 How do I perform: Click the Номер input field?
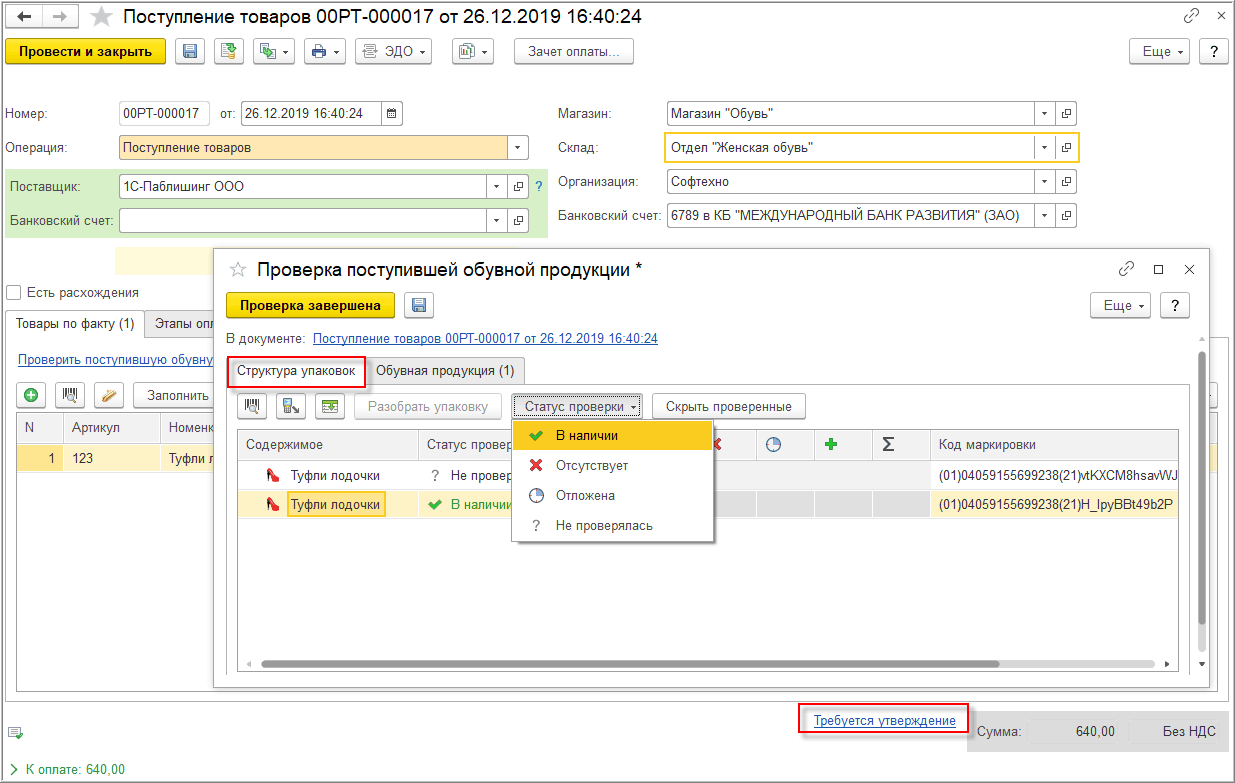tap(164, 113)
